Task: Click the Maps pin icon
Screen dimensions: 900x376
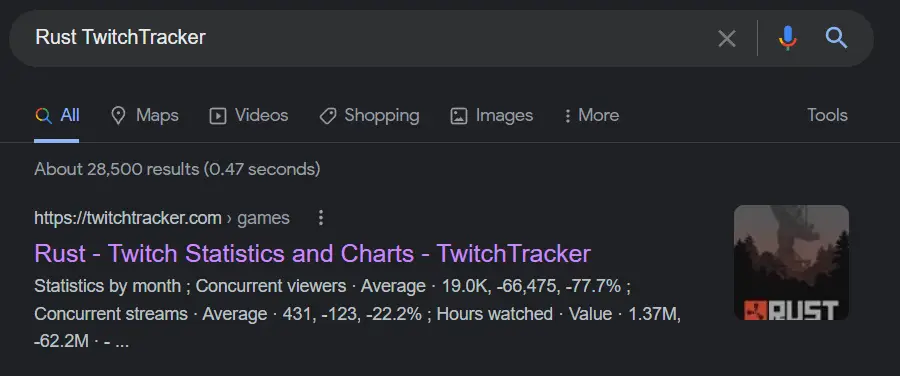Action: (x=118, y=115)
